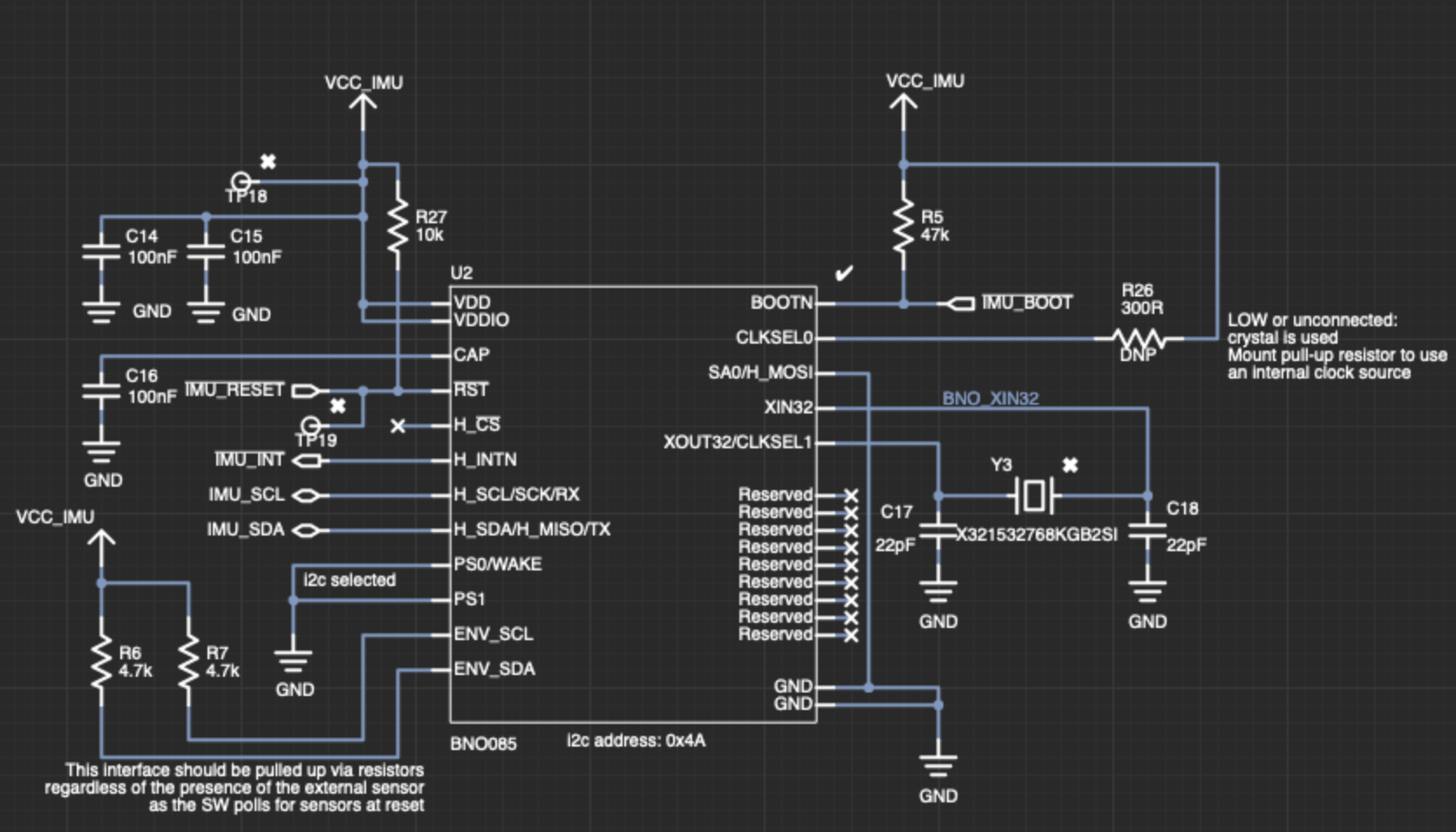Screen dimensions: 1456x832
Task: Click the RST pin label
Action: pos(471,390)
